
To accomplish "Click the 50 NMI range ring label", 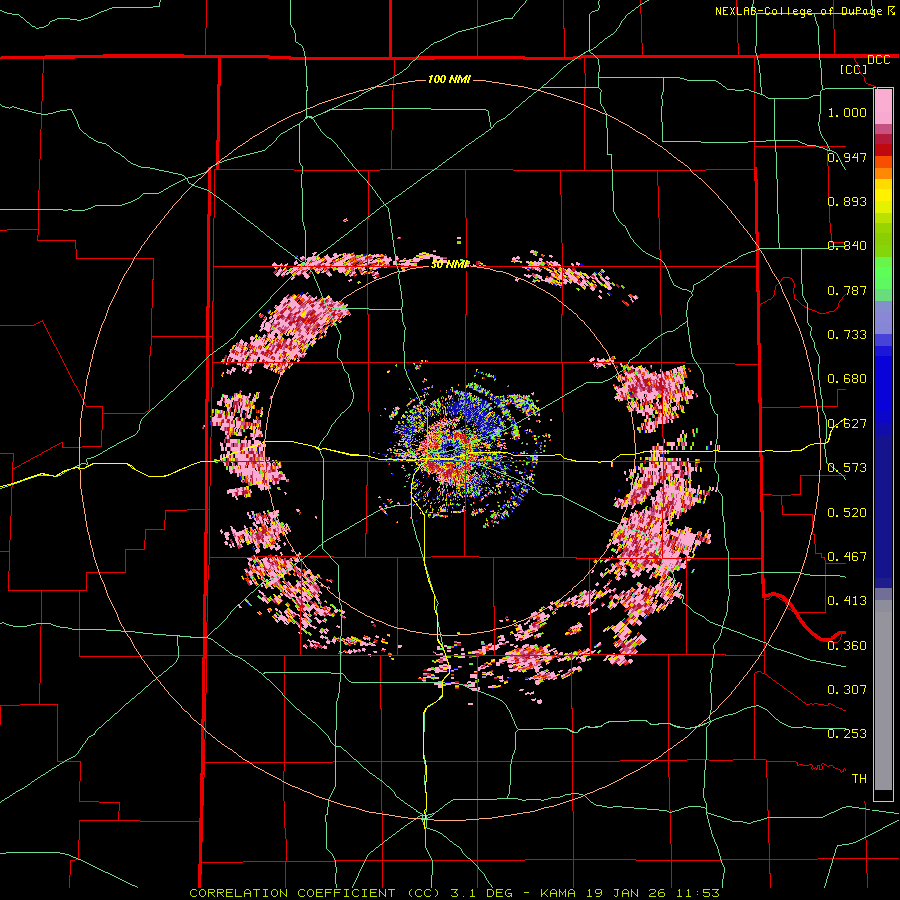I will coord(450,265).
